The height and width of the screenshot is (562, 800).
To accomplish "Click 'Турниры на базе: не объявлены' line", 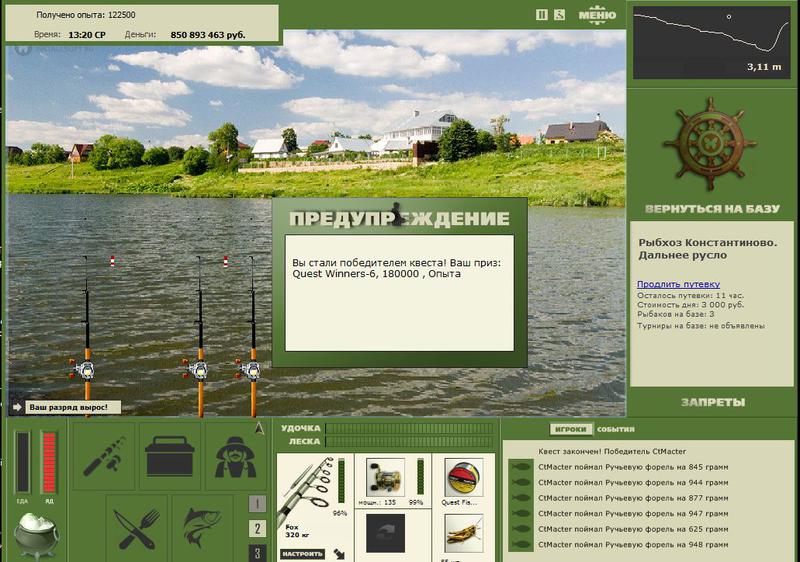I will coord(701,325).
